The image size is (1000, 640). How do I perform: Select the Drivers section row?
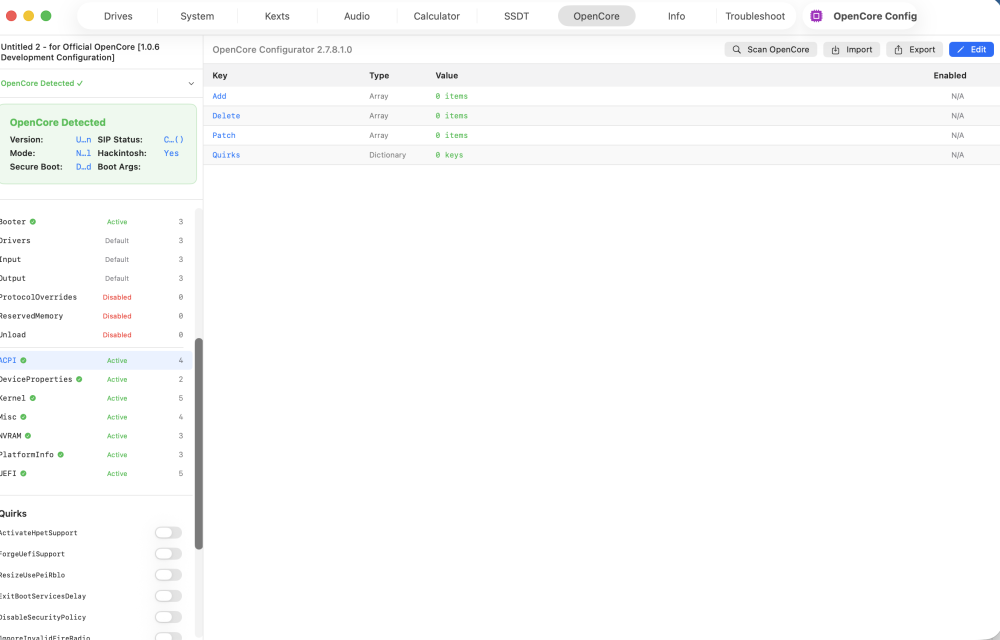pos(94,241)
